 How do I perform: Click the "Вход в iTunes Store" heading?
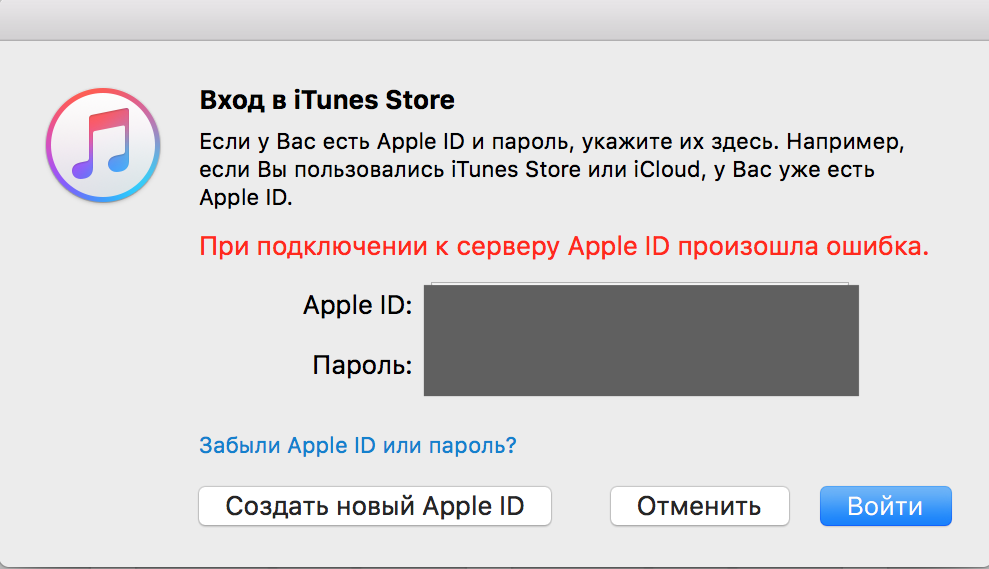tap(327, 101)
